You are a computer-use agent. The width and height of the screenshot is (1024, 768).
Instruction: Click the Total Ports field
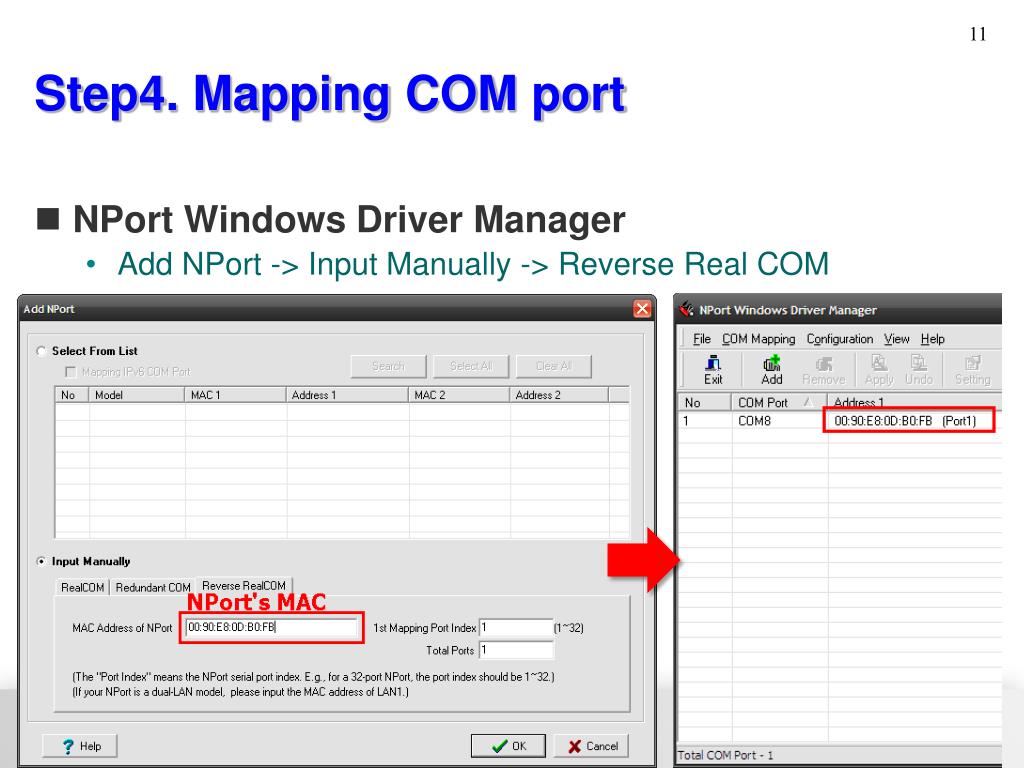(516, 650)
